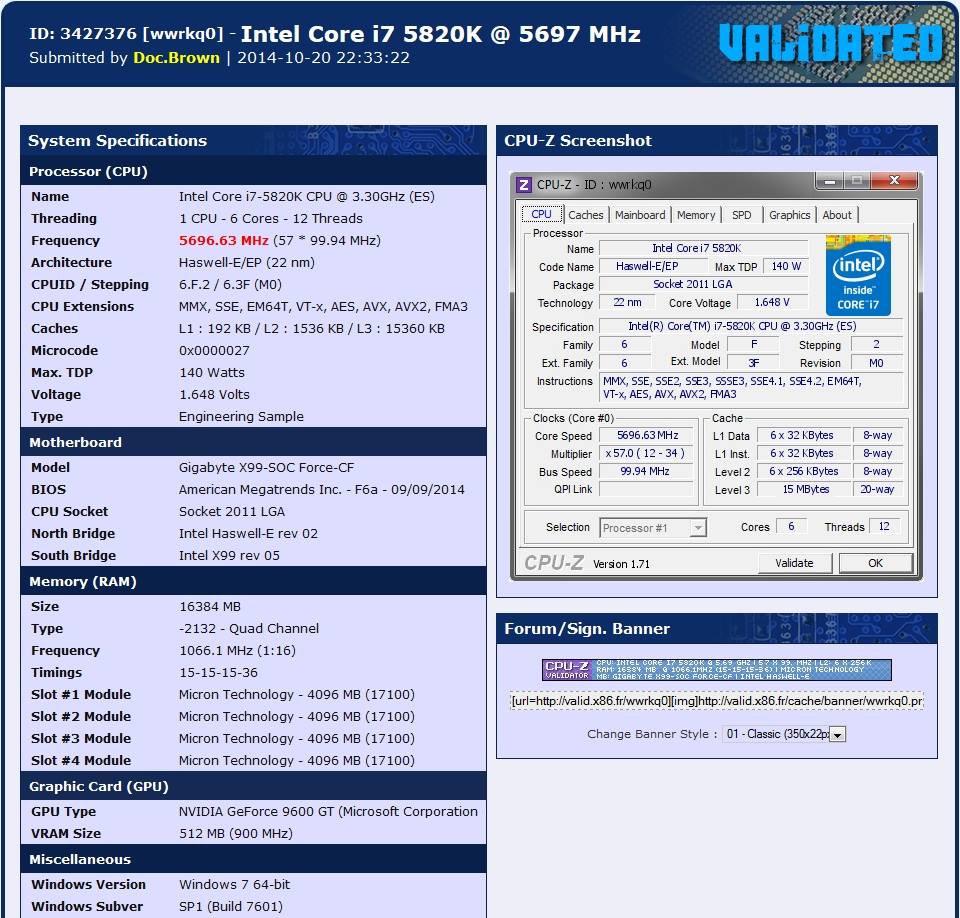This screenshot has height=918, width=960.
Task: Click the 2014-10-20 22:33:22 submission date
Action: point(323,58)
